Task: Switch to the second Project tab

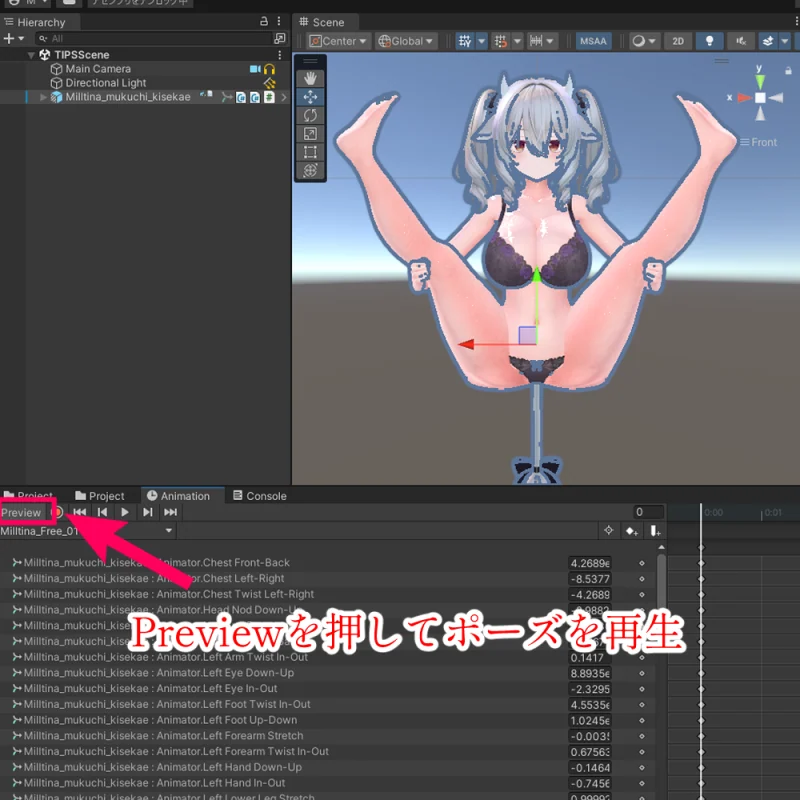Action: click(x=99, y=495)
